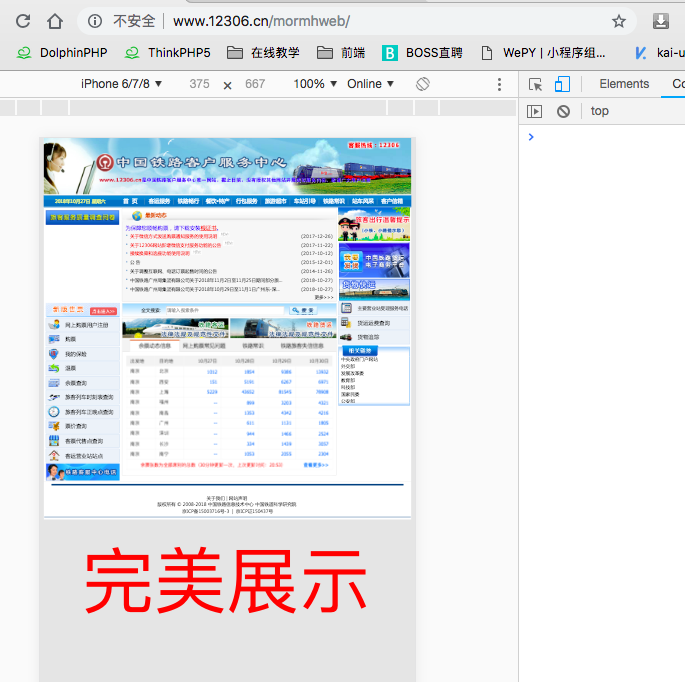This screenshot has width=685, height=682.
Task: Open the BOSS直聘 bookmark
Action: (x=422, y=53)
